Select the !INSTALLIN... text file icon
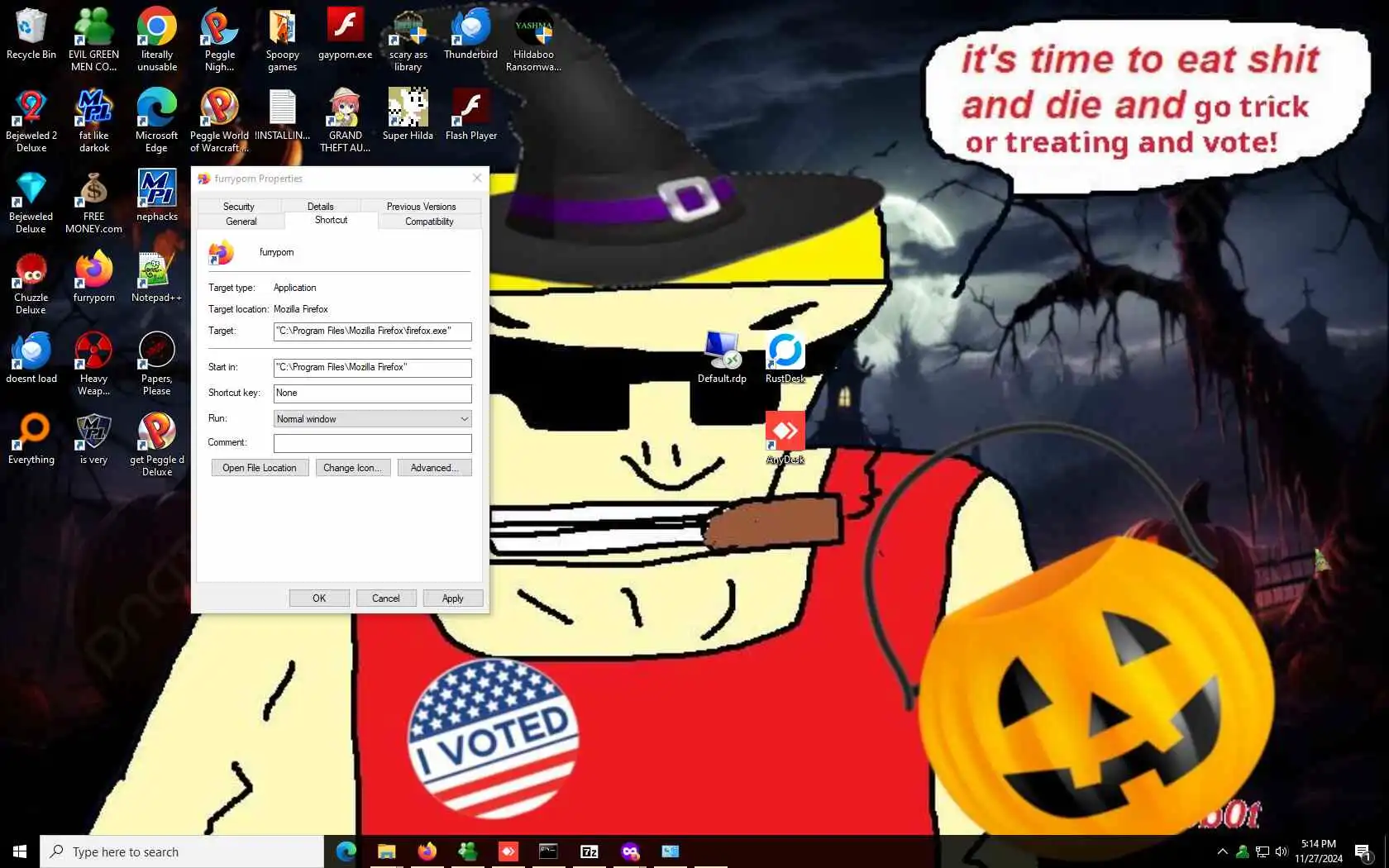Image resolution: width=1389 pixels, height=868 pixels. click(282, 116)
